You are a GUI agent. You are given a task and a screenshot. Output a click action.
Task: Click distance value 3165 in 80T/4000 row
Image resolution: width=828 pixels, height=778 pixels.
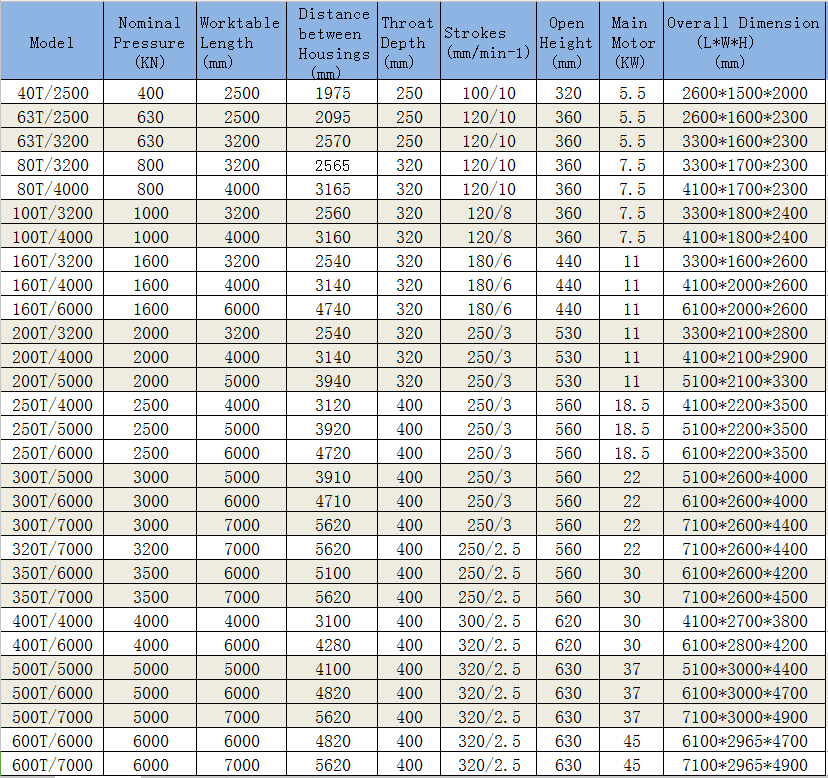pos(333,189)
